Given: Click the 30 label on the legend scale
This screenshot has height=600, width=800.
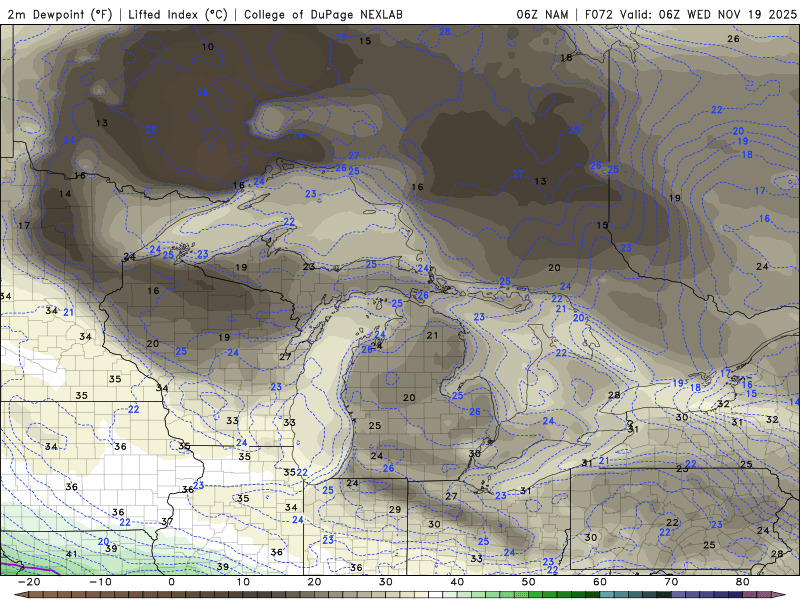Looking at the screenshot, I should 386,582.
